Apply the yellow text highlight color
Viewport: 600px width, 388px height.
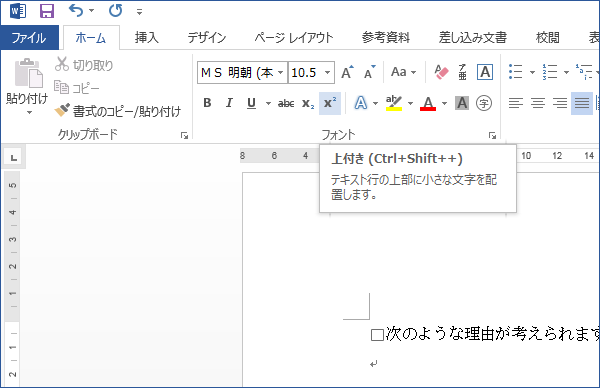pyautogui.click(x=394, y=103)
